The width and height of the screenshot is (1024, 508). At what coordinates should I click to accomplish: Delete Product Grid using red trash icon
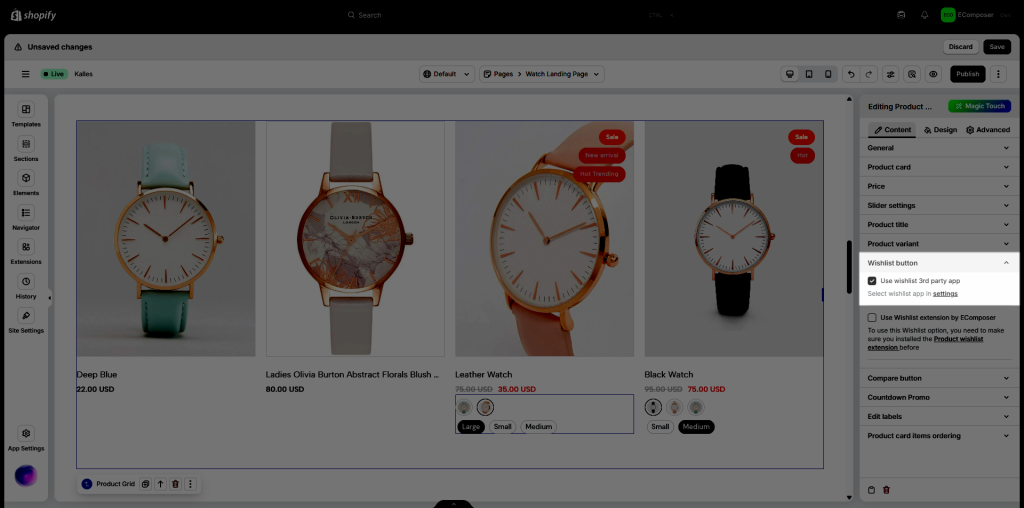pos(175,484)
